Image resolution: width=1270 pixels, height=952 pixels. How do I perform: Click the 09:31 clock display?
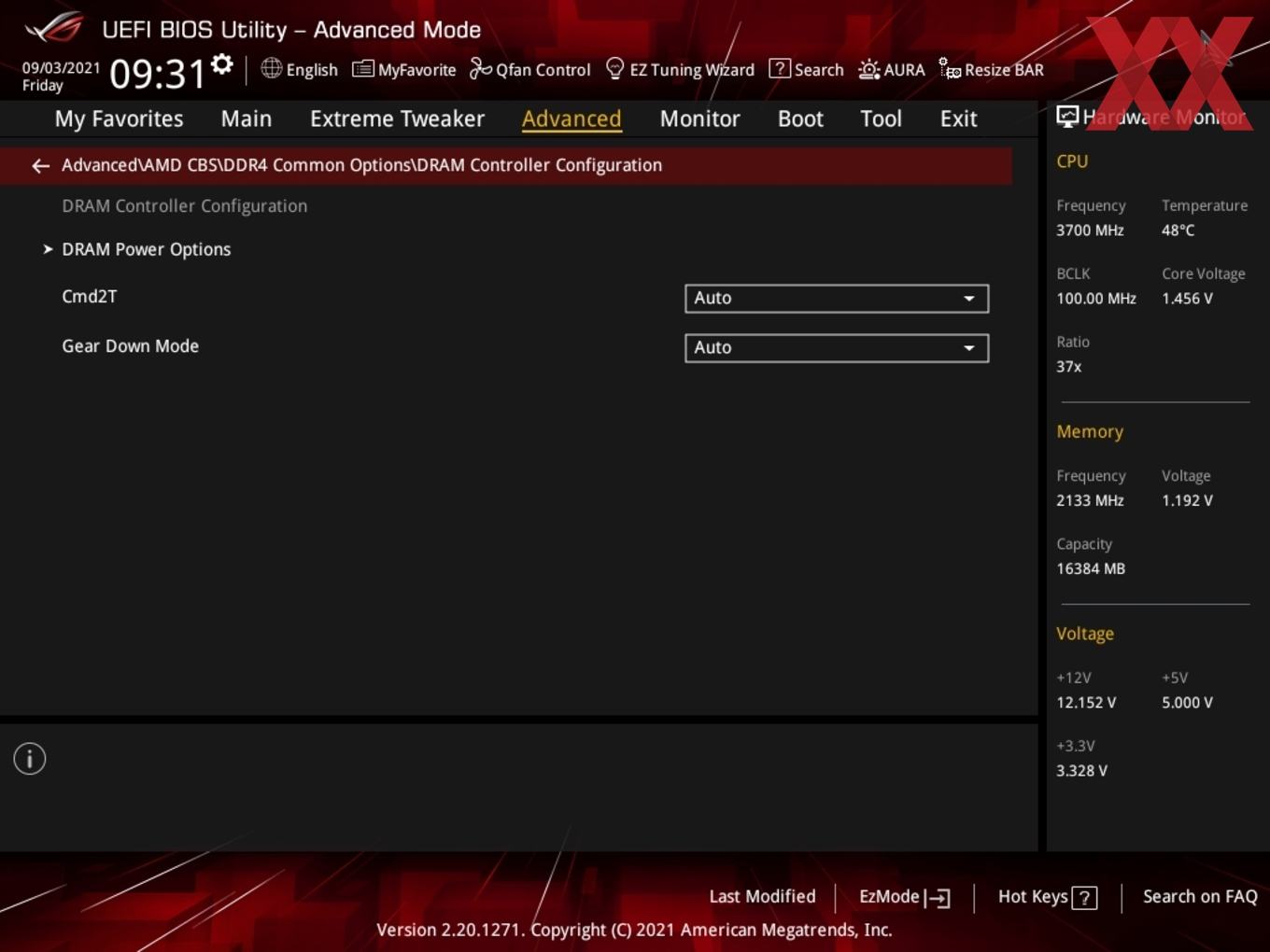(157, 74)
